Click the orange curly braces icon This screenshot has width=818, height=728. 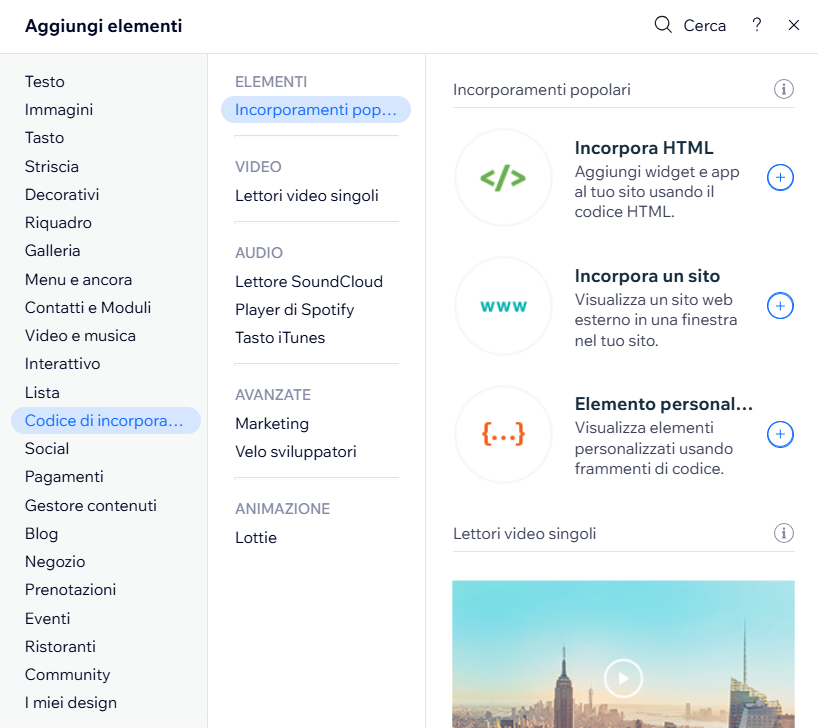(x=502, y=434)
